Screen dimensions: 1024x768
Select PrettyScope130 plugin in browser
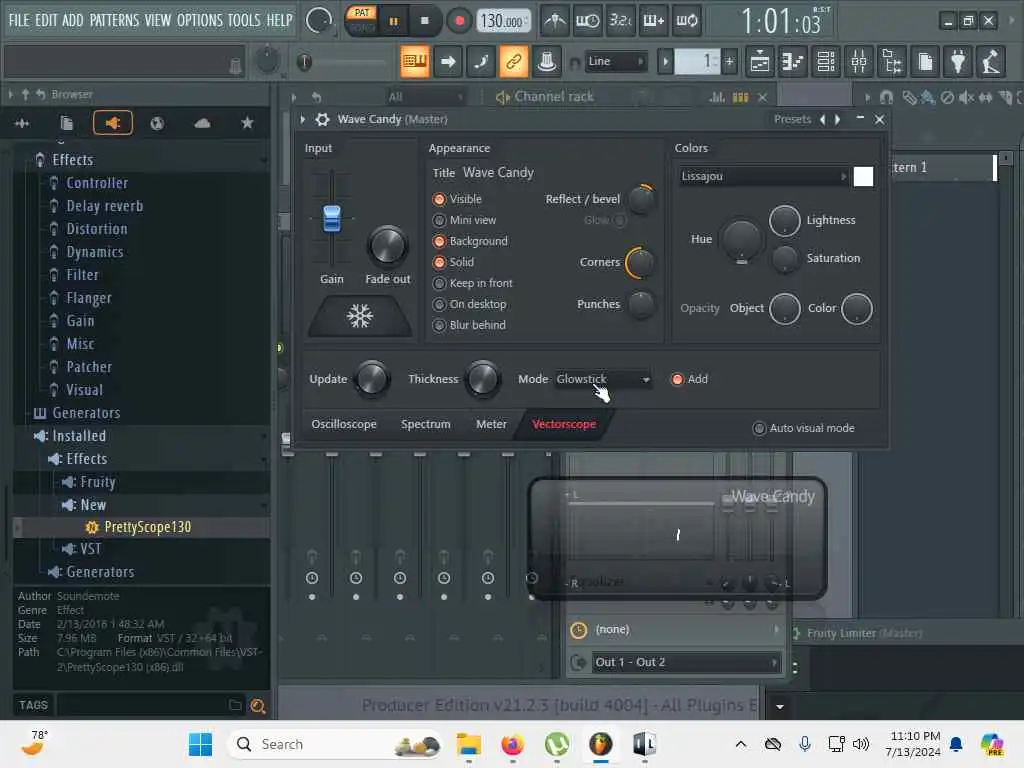141,527
